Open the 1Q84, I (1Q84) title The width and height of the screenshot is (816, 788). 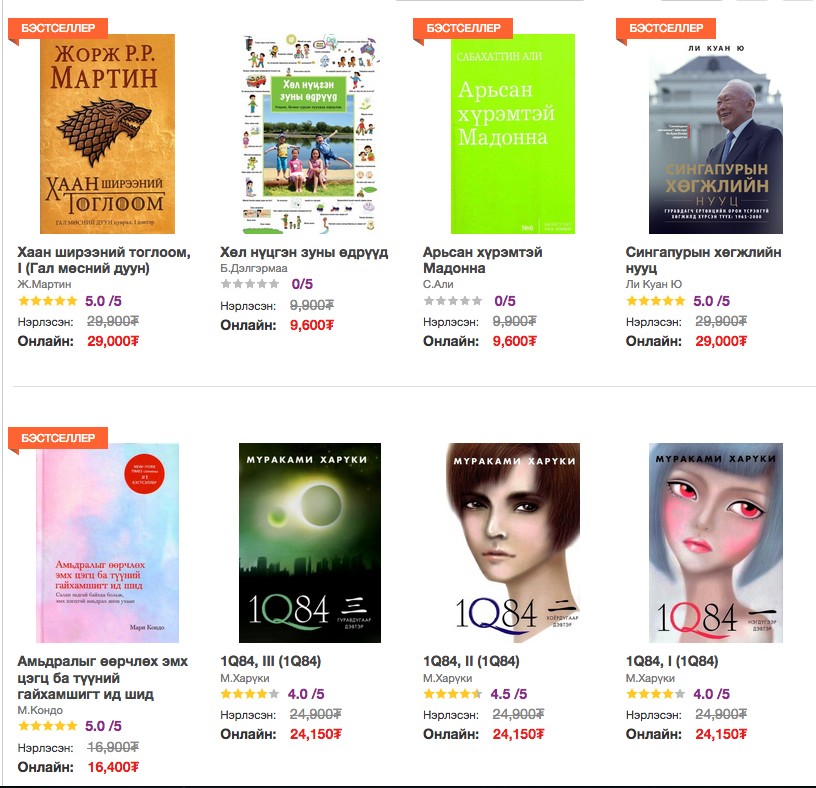(672, 662)
